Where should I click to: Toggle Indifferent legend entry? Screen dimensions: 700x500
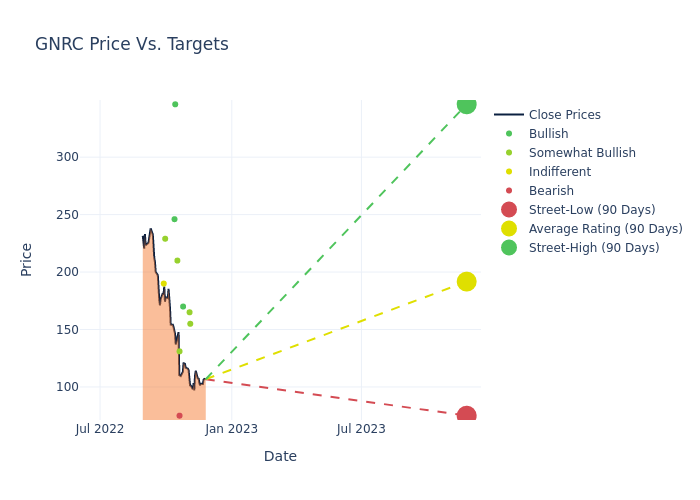pyautogui.click(x=559, y=172)
